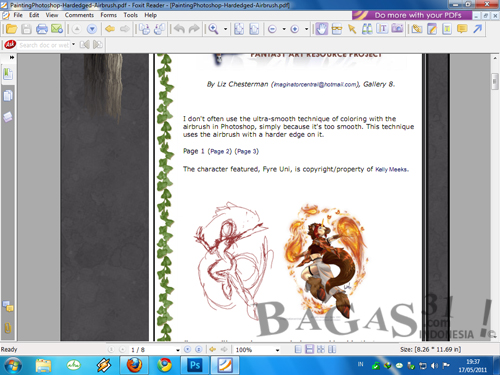500x375 pixels.
Task: Open the Zoom In tool dropdown arrow
Action: [225, 29]
